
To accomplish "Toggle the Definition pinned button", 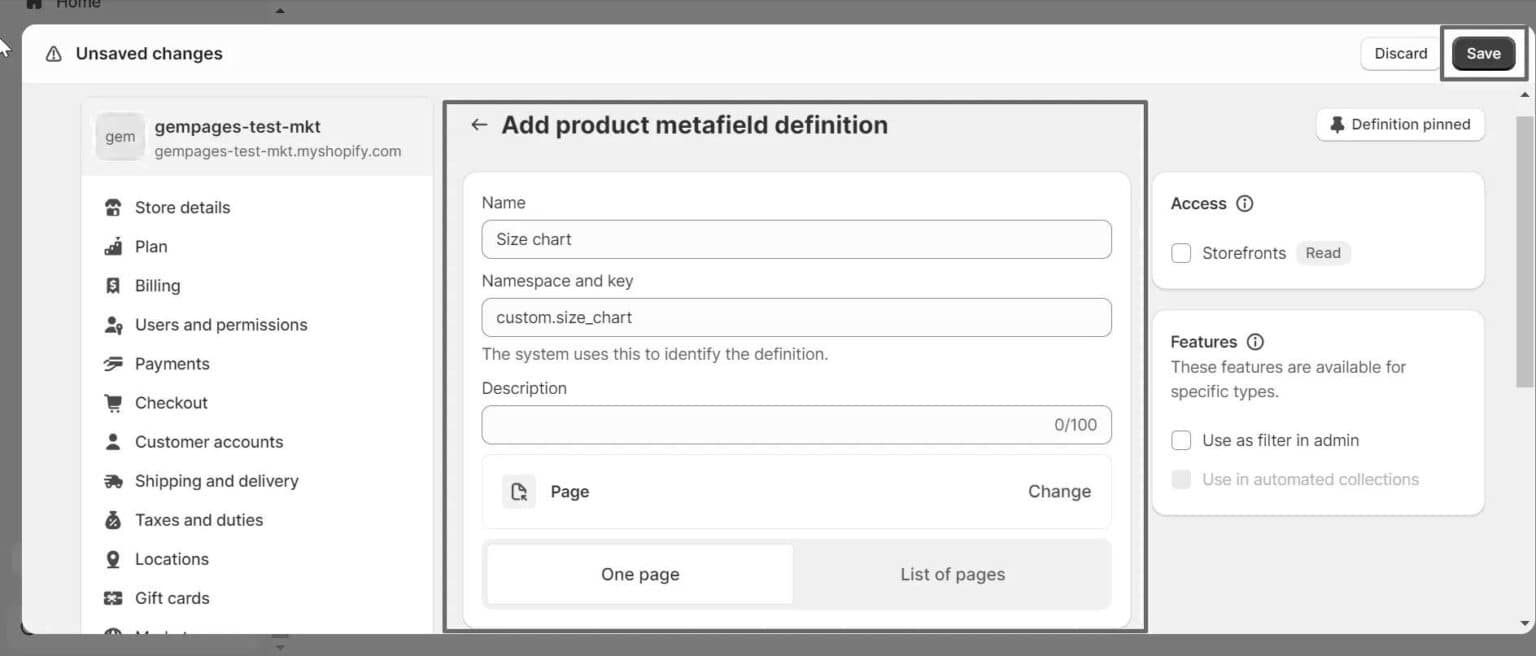I will (1400, 125).
